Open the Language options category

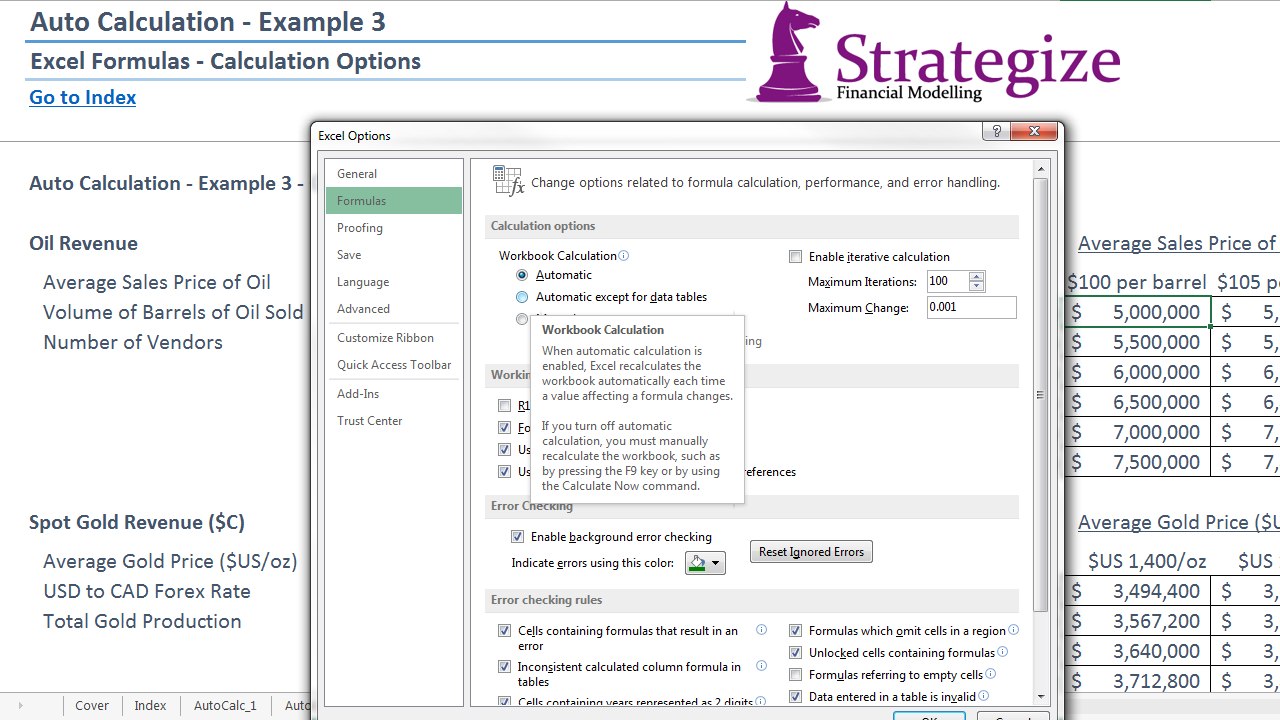coord(394,282)
